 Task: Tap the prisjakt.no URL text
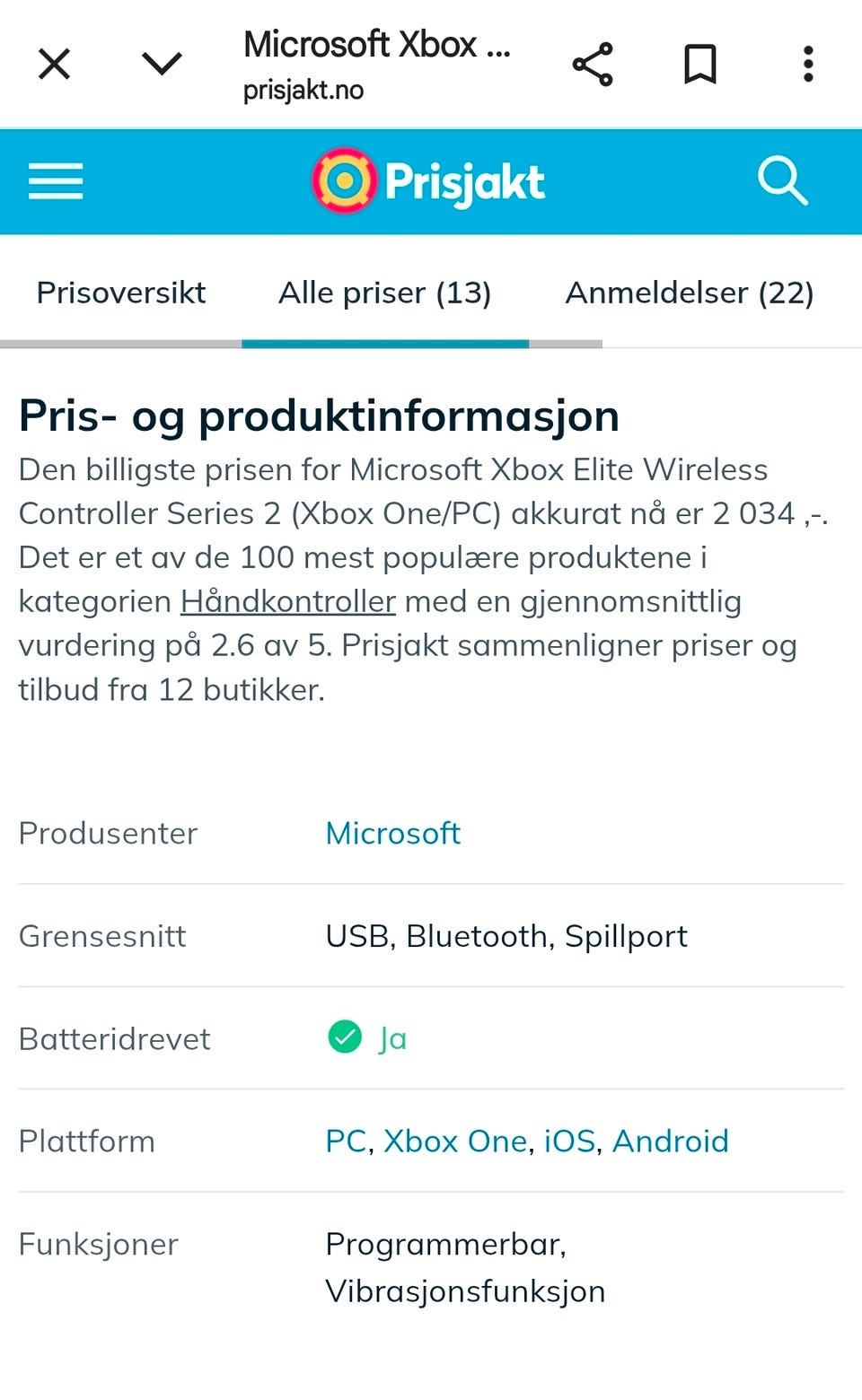pos(303,91)
